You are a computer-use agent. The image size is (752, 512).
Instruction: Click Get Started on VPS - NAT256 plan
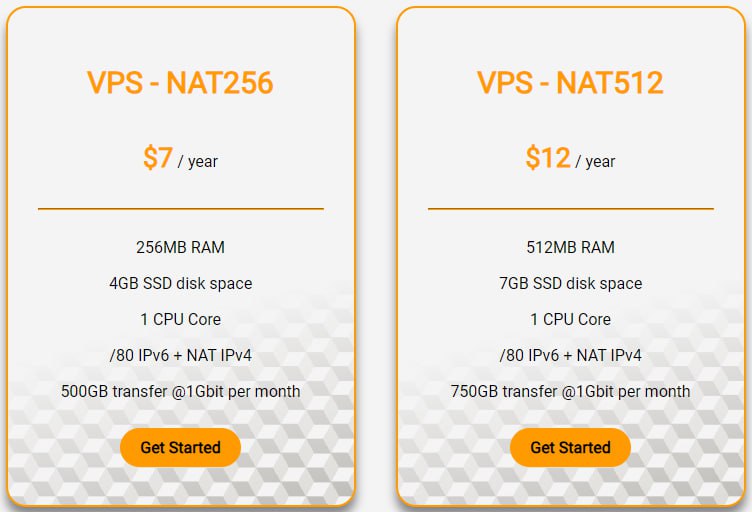pos(180,447)
